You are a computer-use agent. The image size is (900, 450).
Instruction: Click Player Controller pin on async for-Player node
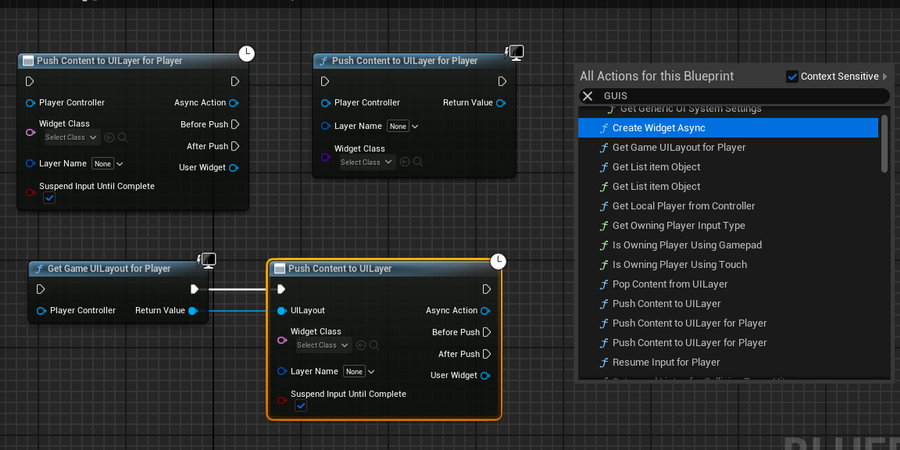pyautogui.click(x=30, y=103)
